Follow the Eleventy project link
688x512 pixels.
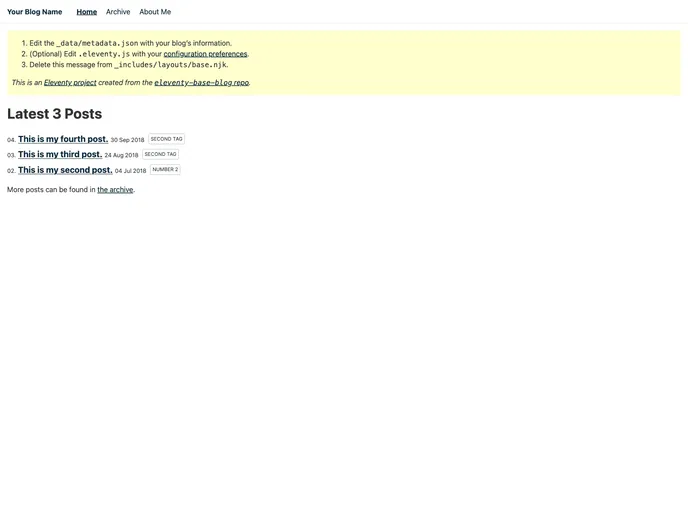pyautogui.click(x=70, y=83)
